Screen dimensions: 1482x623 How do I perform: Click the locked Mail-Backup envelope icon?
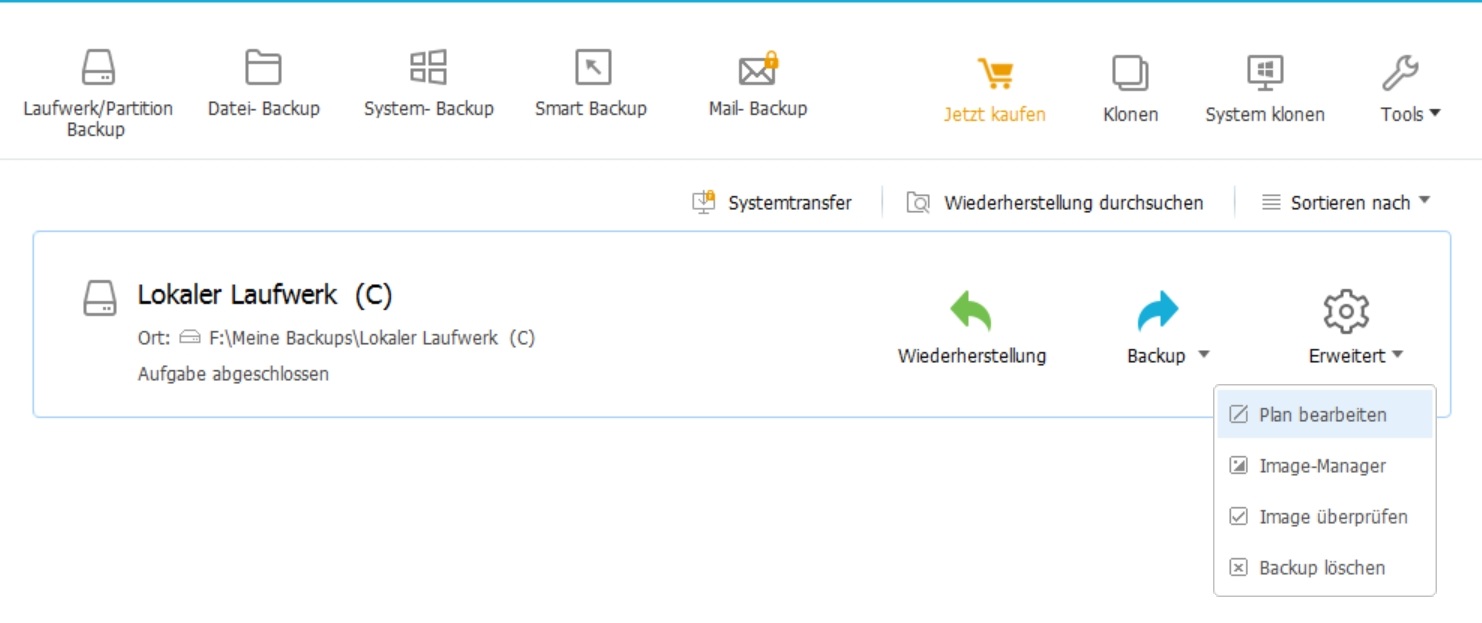[758, 69]
